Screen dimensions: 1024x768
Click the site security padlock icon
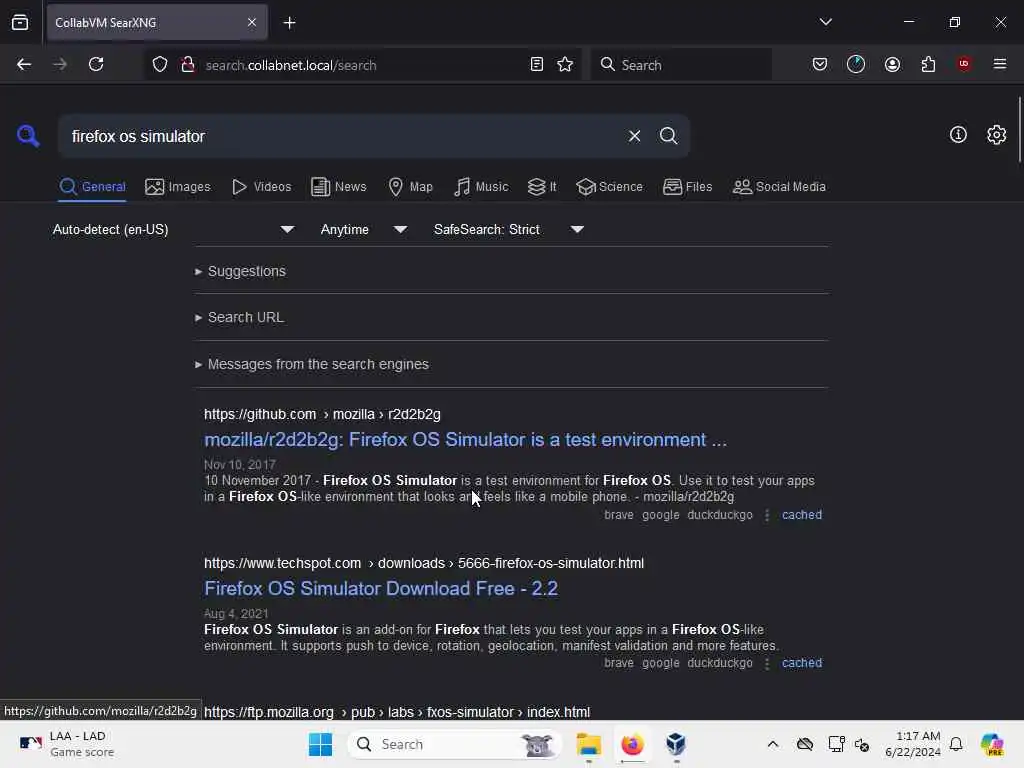(188, 64)
